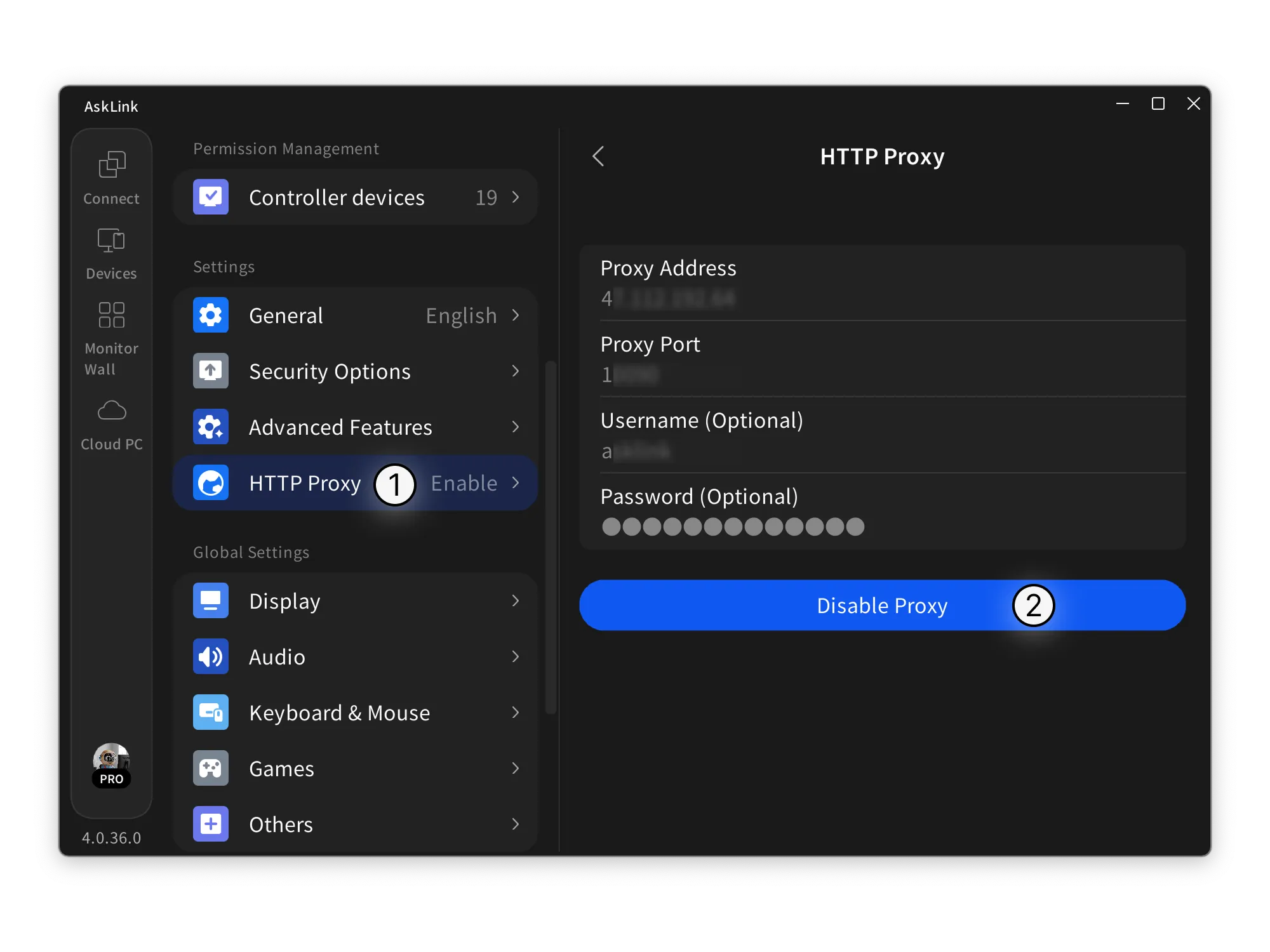Image resolution: width=1270 pixels, height=952 pixels.
Task: Click the Others plus icon
Action: [x=210, y=823]
